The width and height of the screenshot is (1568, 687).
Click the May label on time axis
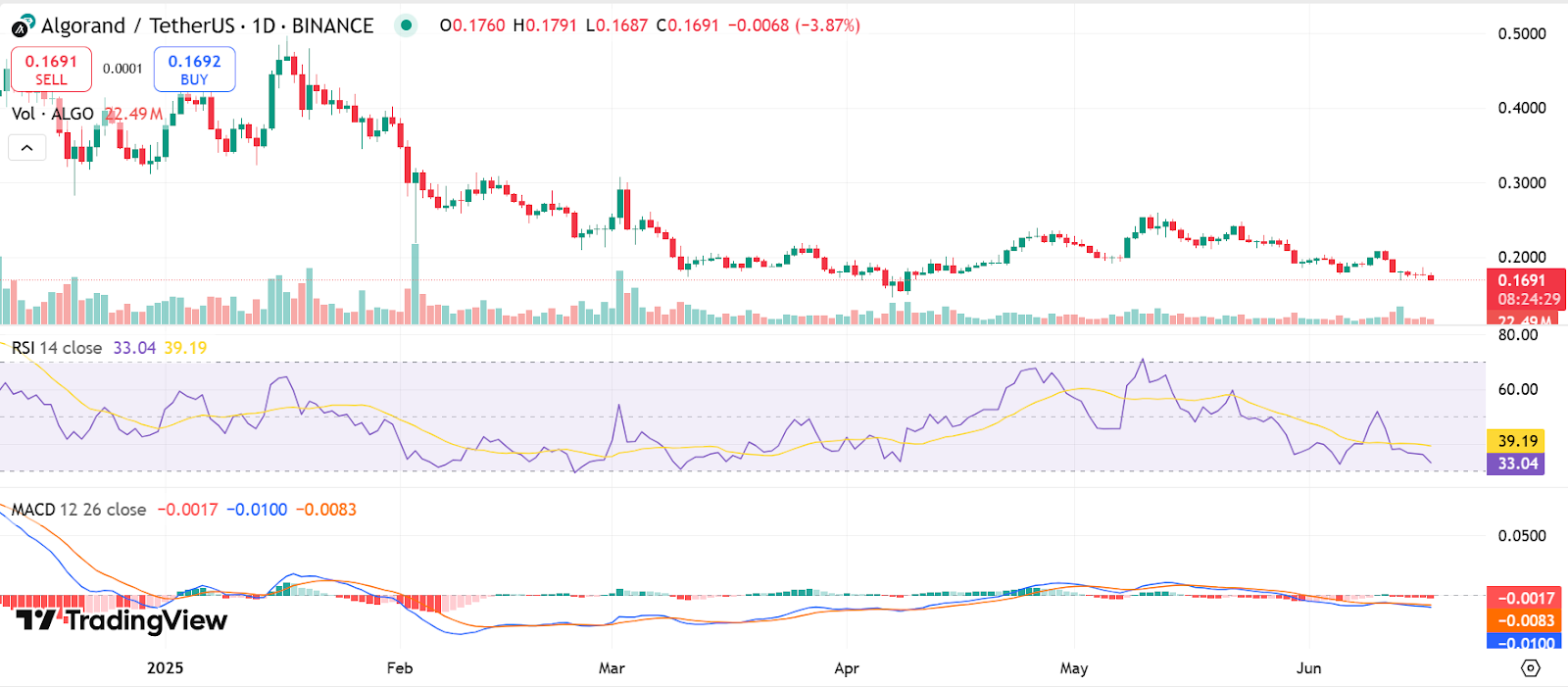point(1074,668)
